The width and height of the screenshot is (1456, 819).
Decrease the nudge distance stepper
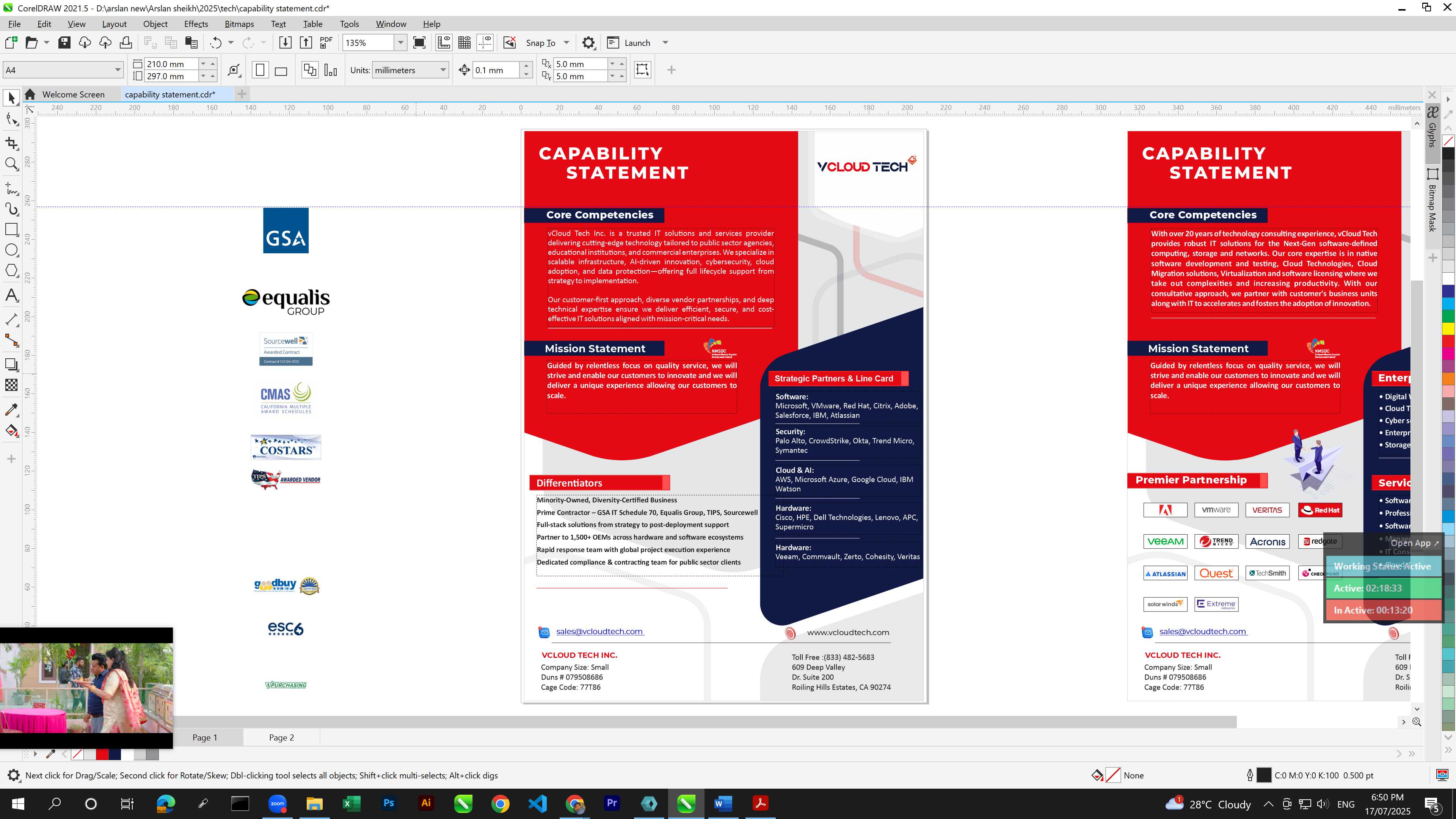click(526, 74)
